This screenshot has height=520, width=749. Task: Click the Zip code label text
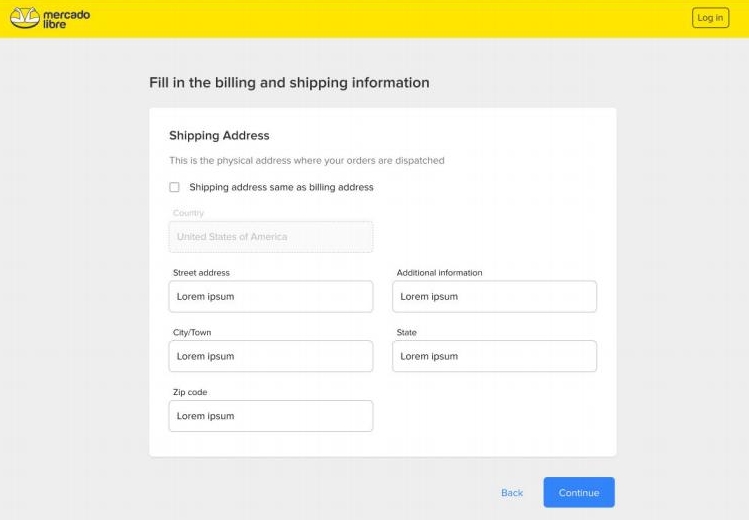190,392
